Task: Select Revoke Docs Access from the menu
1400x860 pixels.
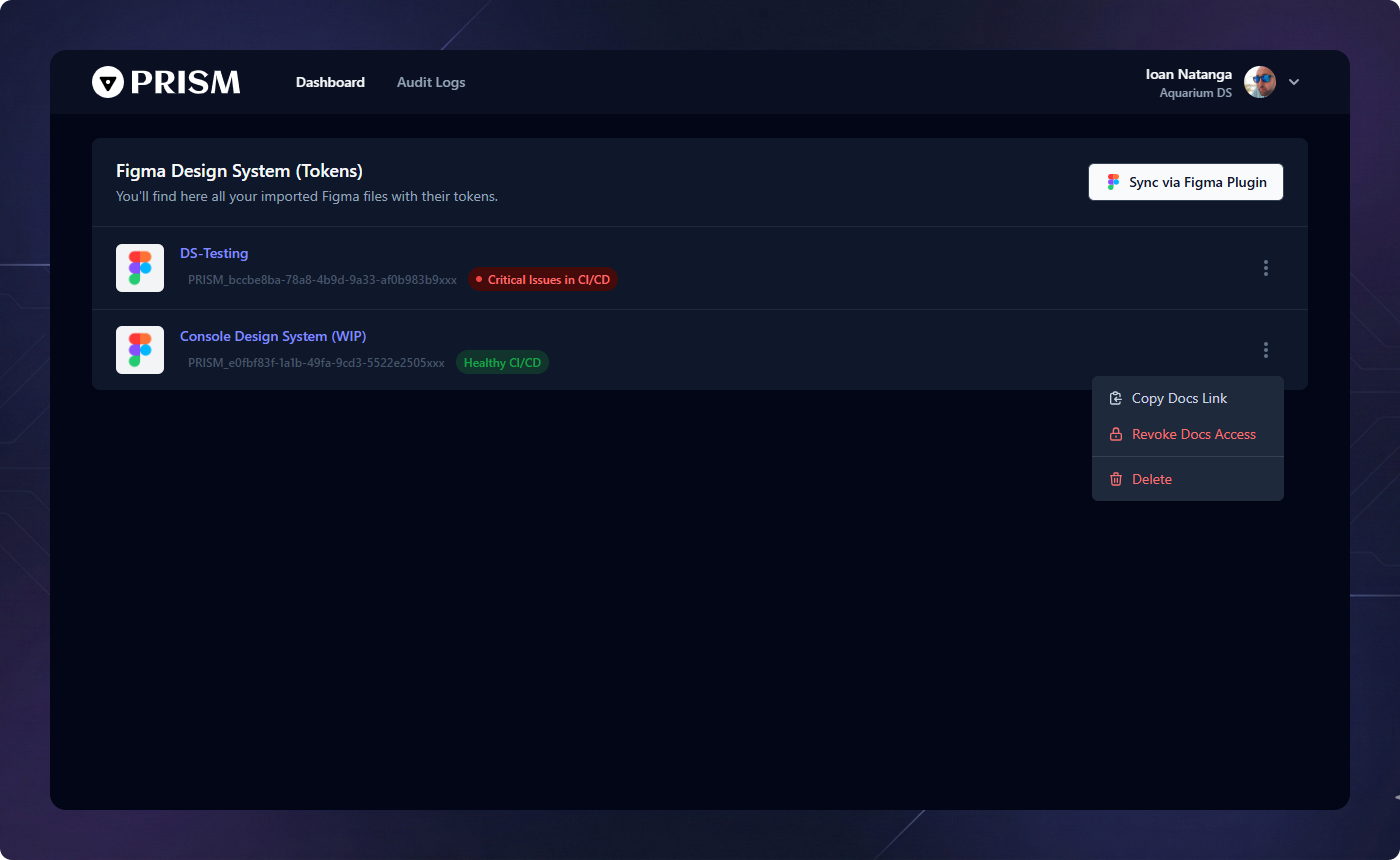Action: 1193,433
